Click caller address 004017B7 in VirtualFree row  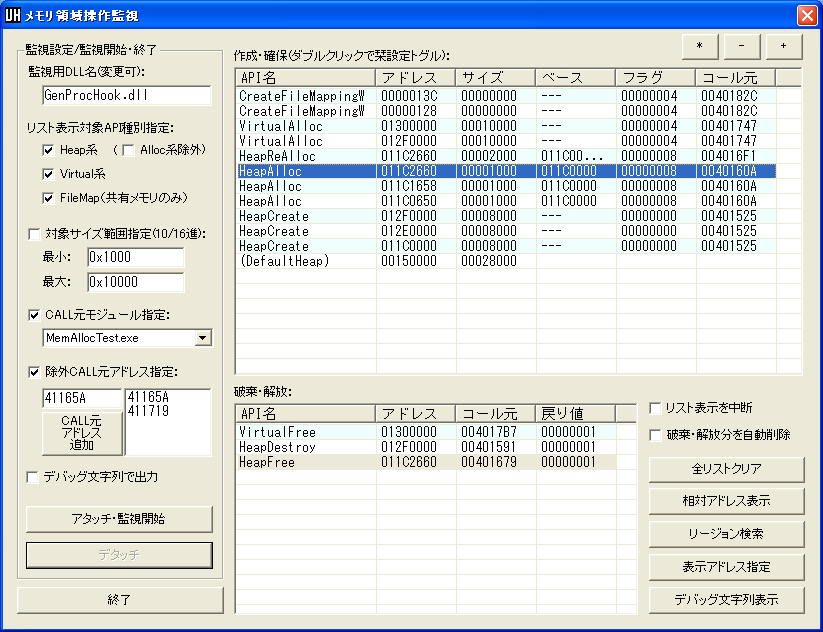489,432
